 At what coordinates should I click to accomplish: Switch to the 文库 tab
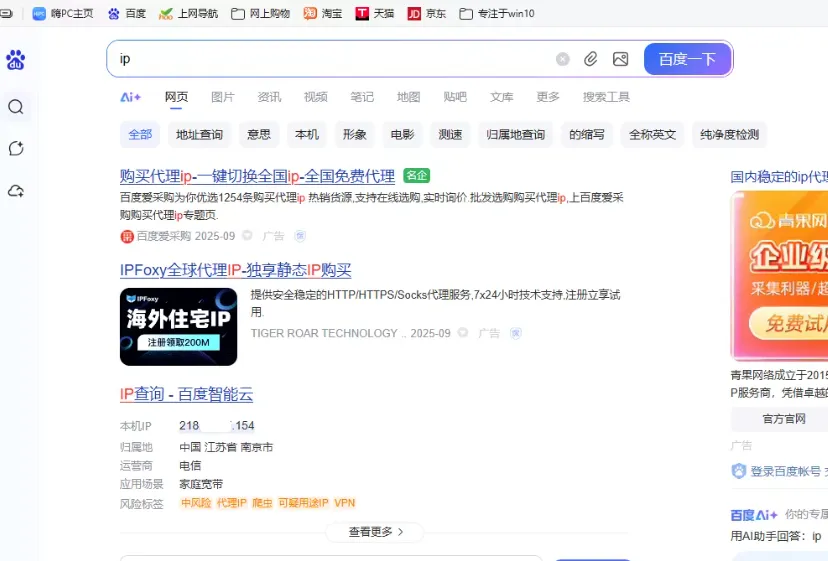click(502, 97)
